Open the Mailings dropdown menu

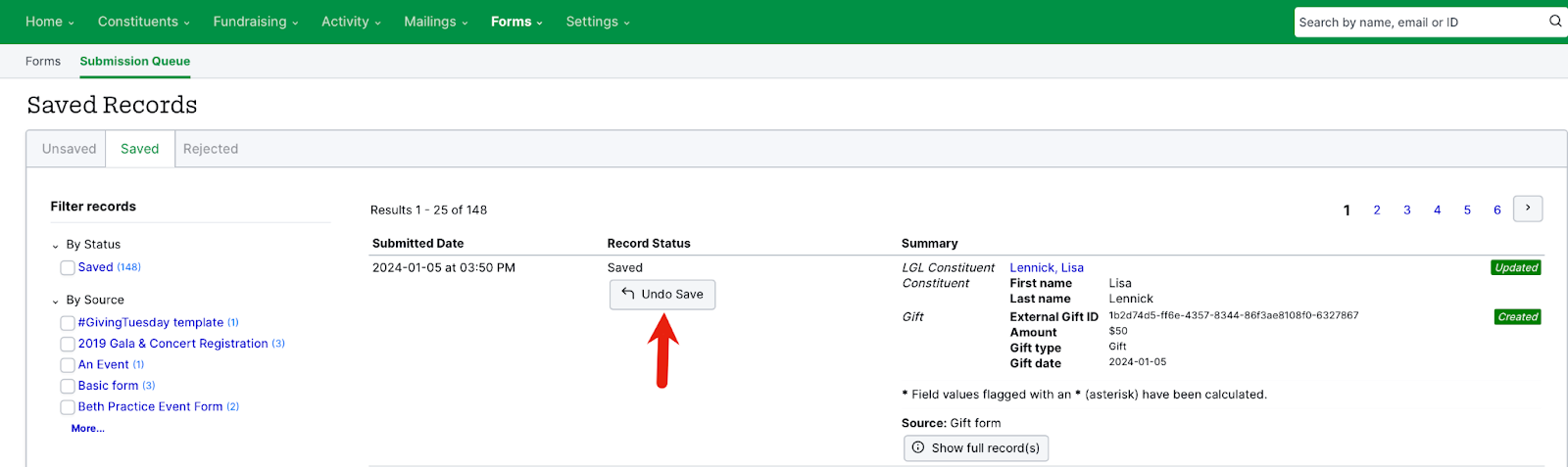(436, 22)
